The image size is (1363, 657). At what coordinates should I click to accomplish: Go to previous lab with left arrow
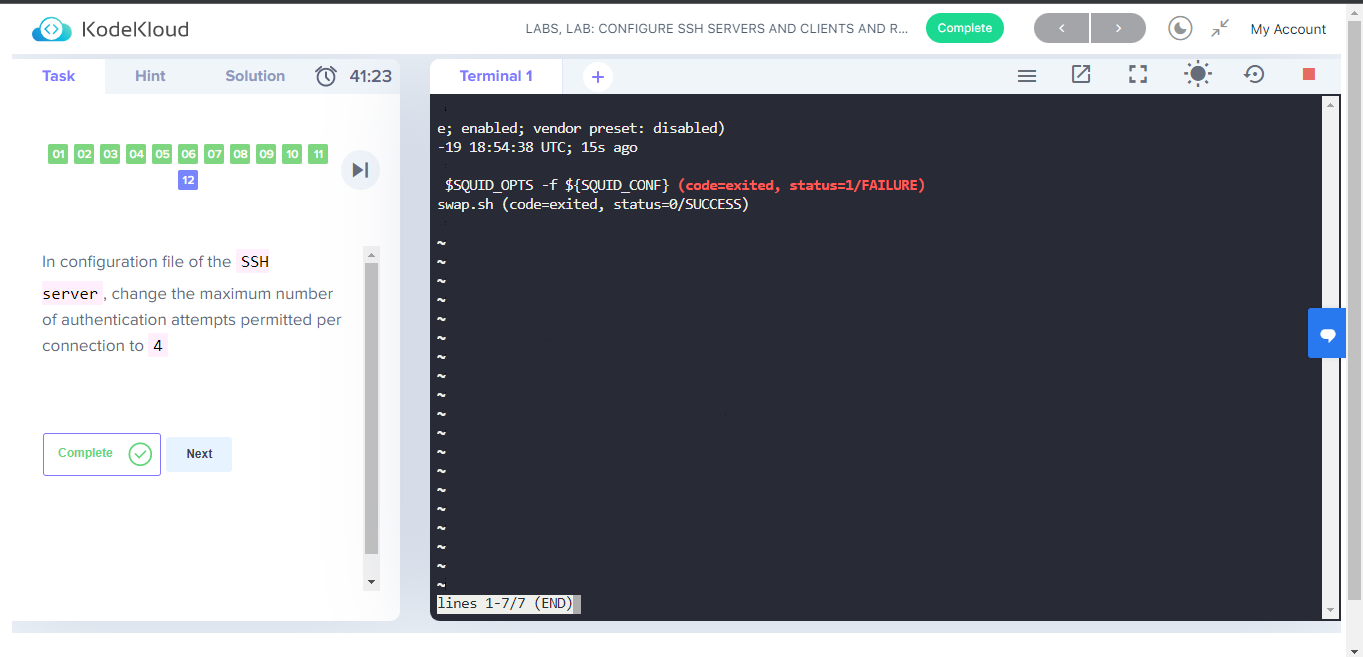pos(1062,28)
